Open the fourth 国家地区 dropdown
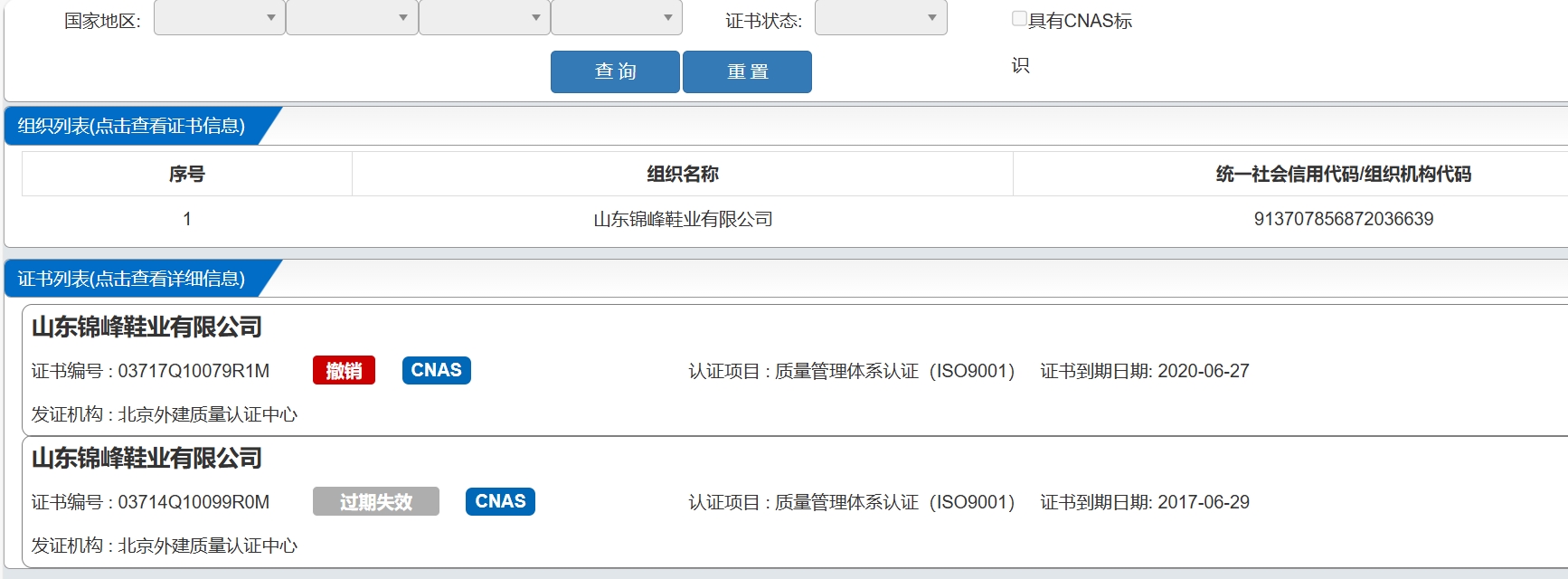This screenshot has width=1568, height=579. coord(617,18)
